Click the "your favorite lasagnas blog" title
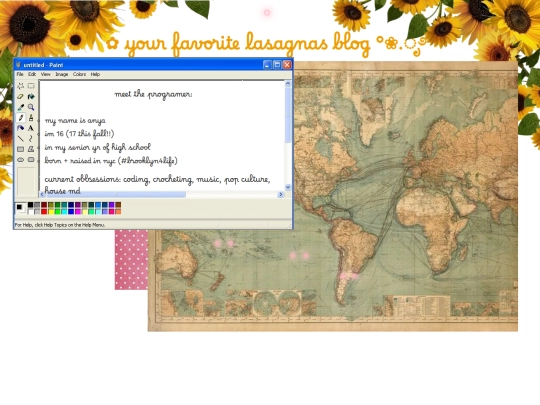 click(247, 44)
